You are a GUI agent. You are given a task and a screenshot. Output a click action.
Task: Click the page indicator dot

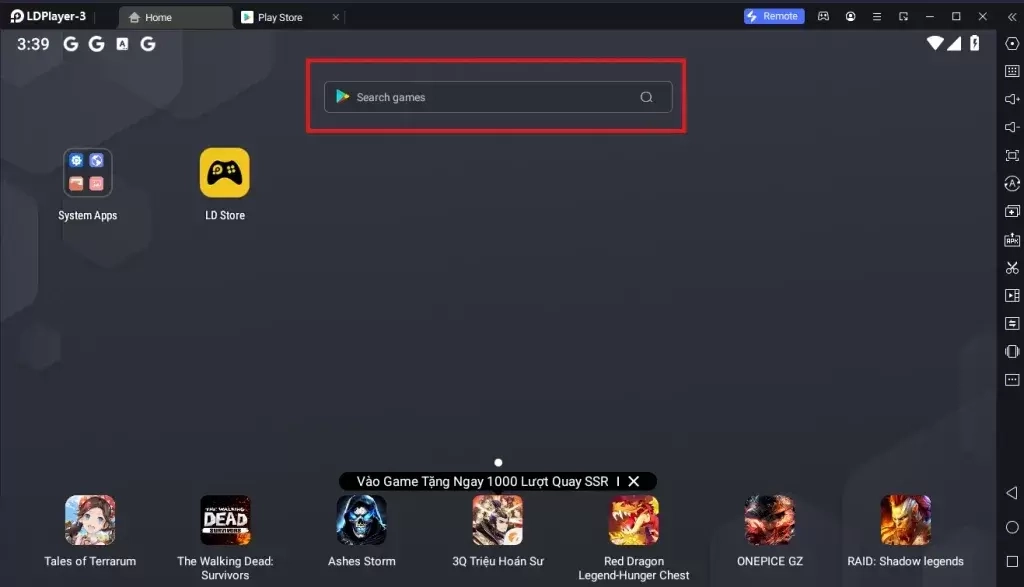click(x=498, y=462)
